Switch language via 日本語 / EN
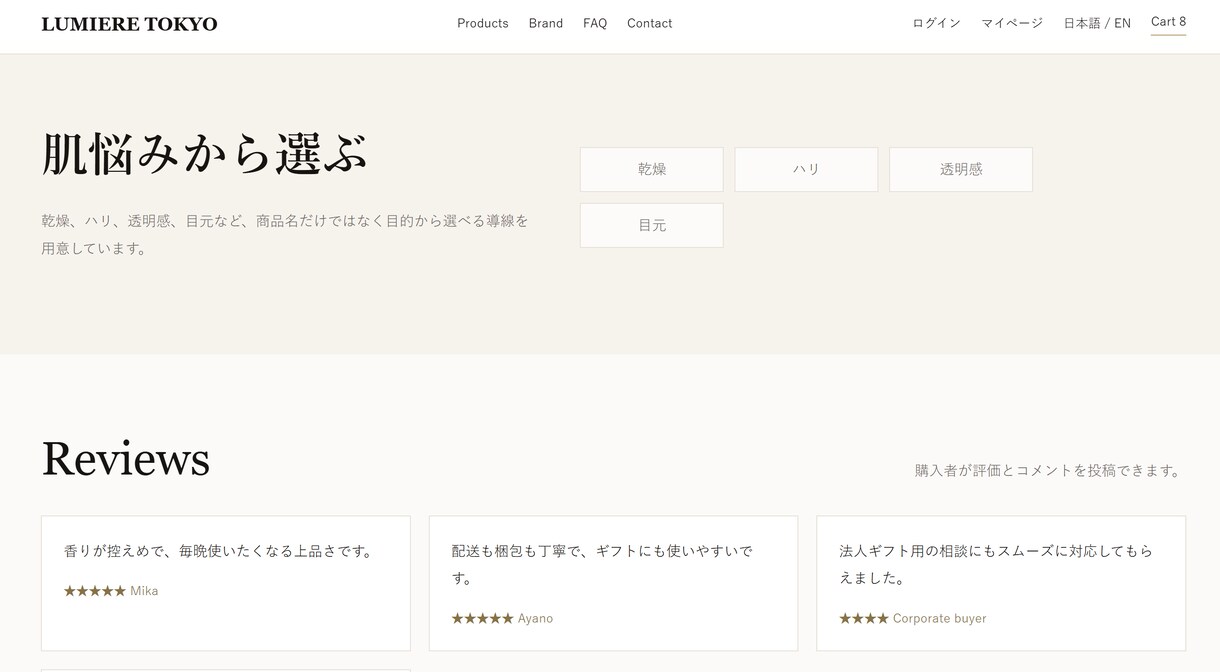This screenshot has width=1220, height=672. coord(1097,23)
